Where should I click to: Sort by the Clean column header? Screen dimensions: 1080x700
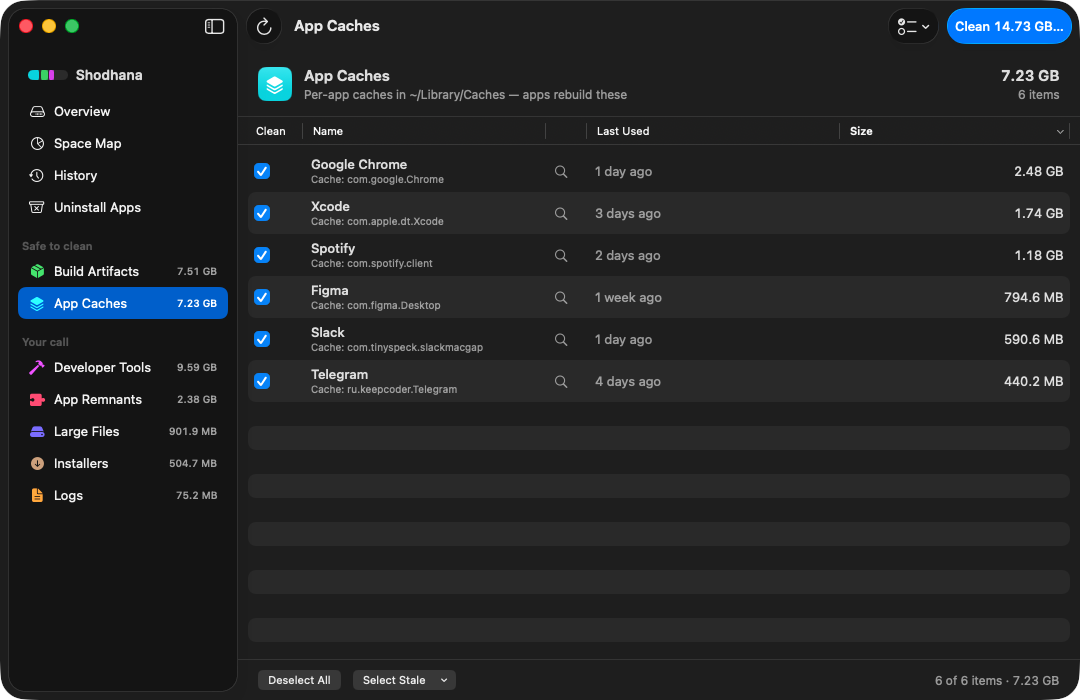coord(271,131)
